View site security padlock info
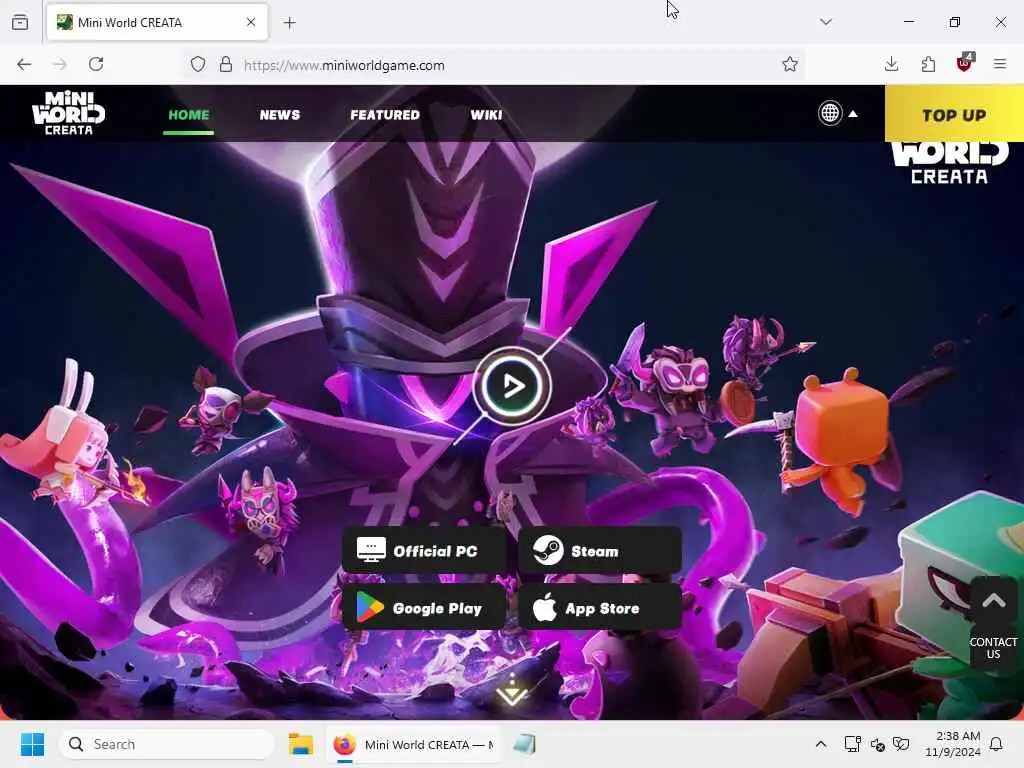Image resolution: width=1024 pixels, height=768 pixels. coord(225,64)
